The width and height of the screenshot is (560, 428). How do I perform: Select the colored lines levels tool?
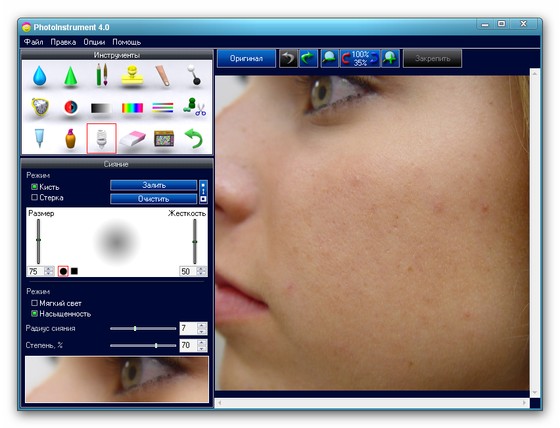coord(163,108)
